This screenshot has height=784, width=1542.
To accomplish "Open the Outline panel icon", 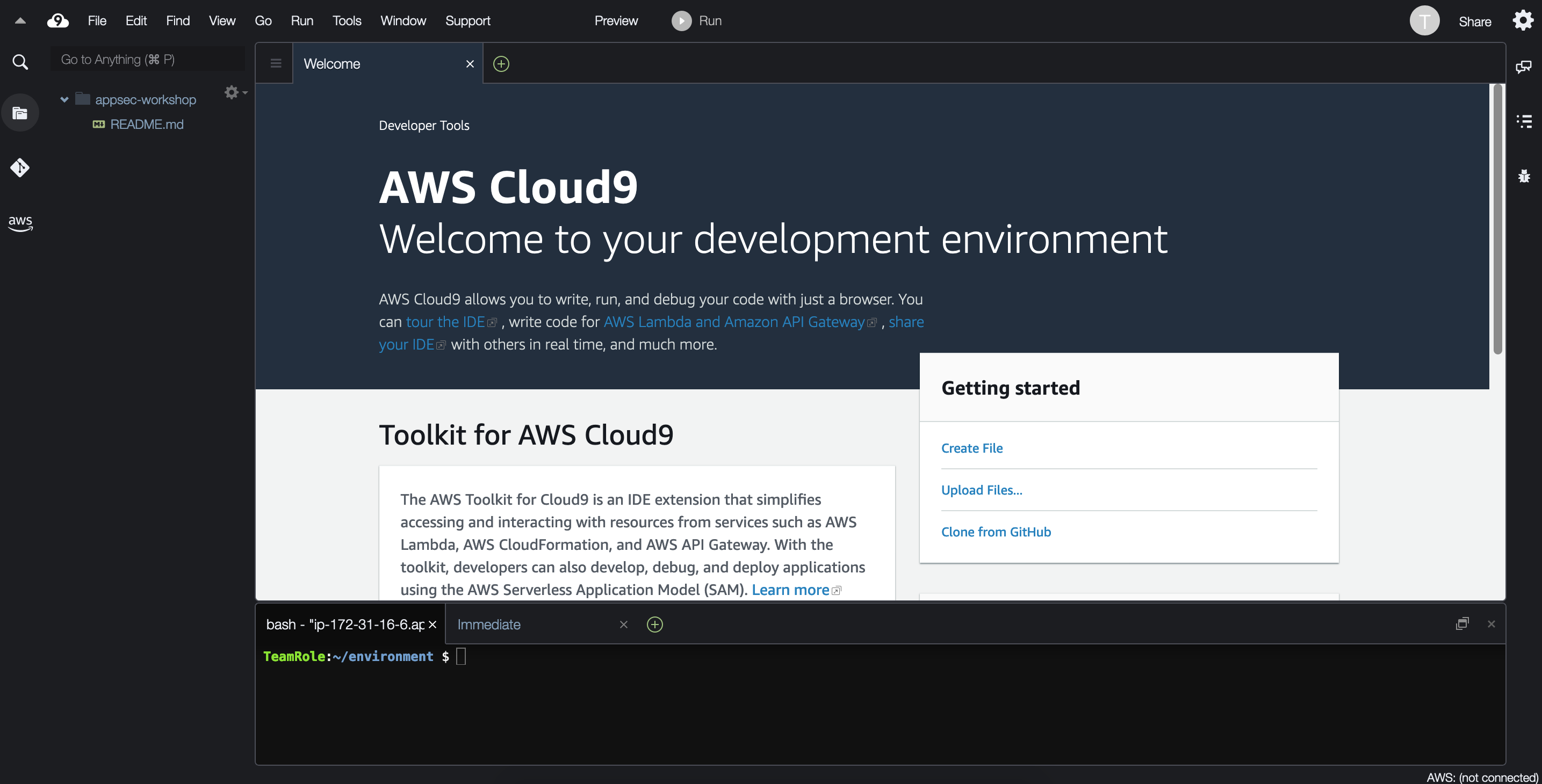I will click(1523, 121).
